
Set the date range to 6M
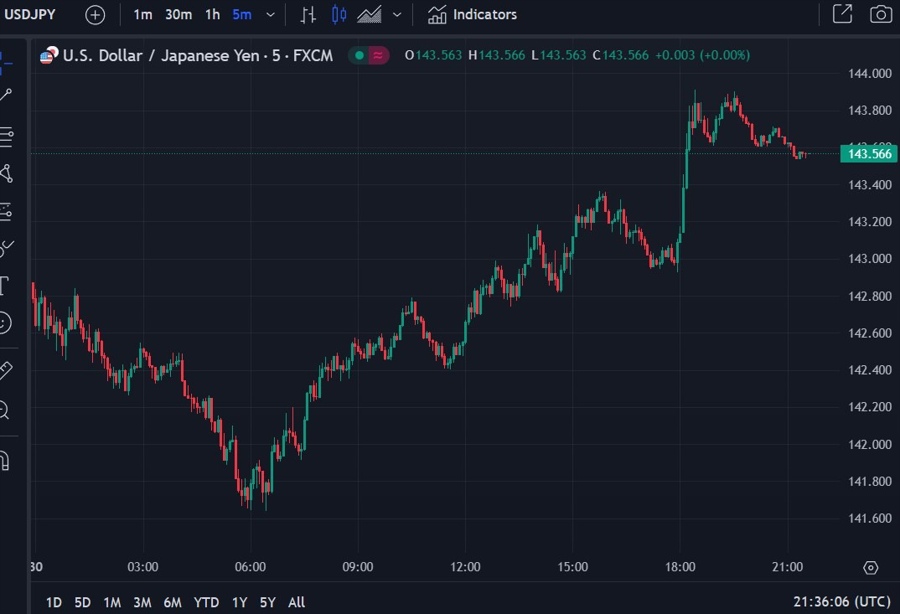[x=172, y=602]
